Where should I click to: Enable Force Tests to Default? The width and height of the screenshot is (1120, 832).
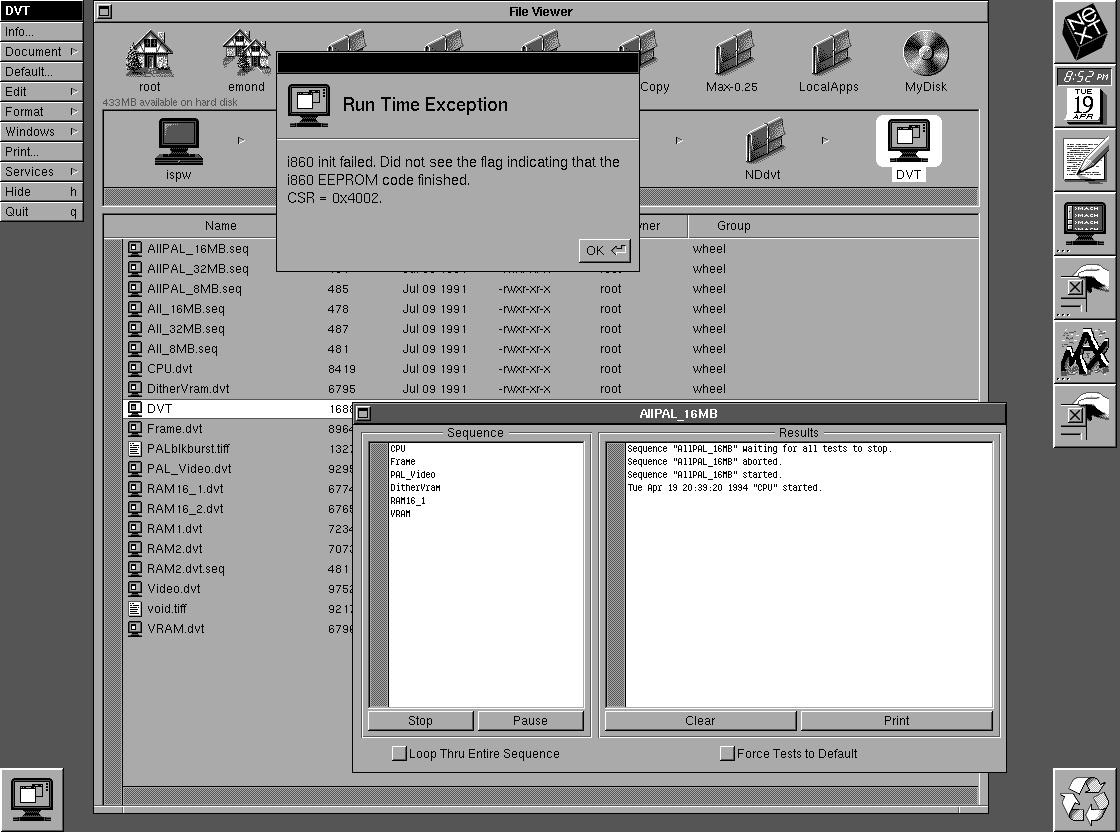(x=727, y=753)
